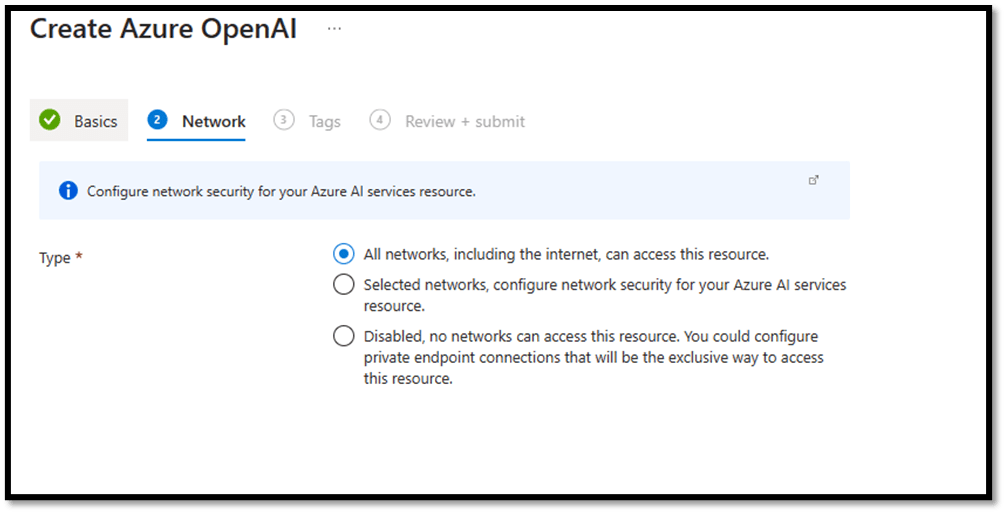Image resolution: width=1005 pixels, height=513 pixels.
Task: Open the ellipsis menu beside Create Azure OpenAI
Action: tap(334, 29)
